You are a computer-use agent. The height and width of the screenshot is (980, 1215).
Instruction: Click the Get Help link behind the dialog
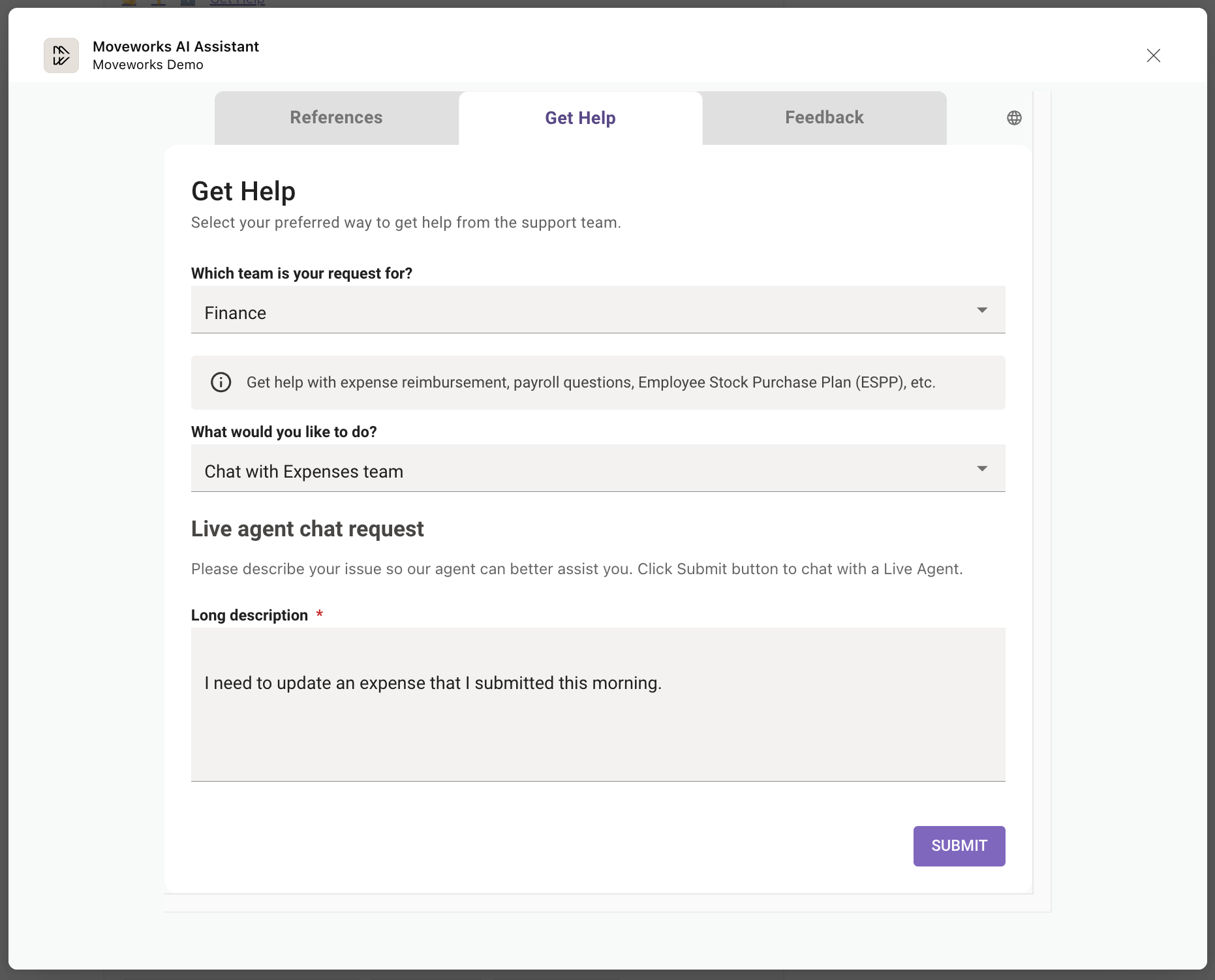point(238,3)
